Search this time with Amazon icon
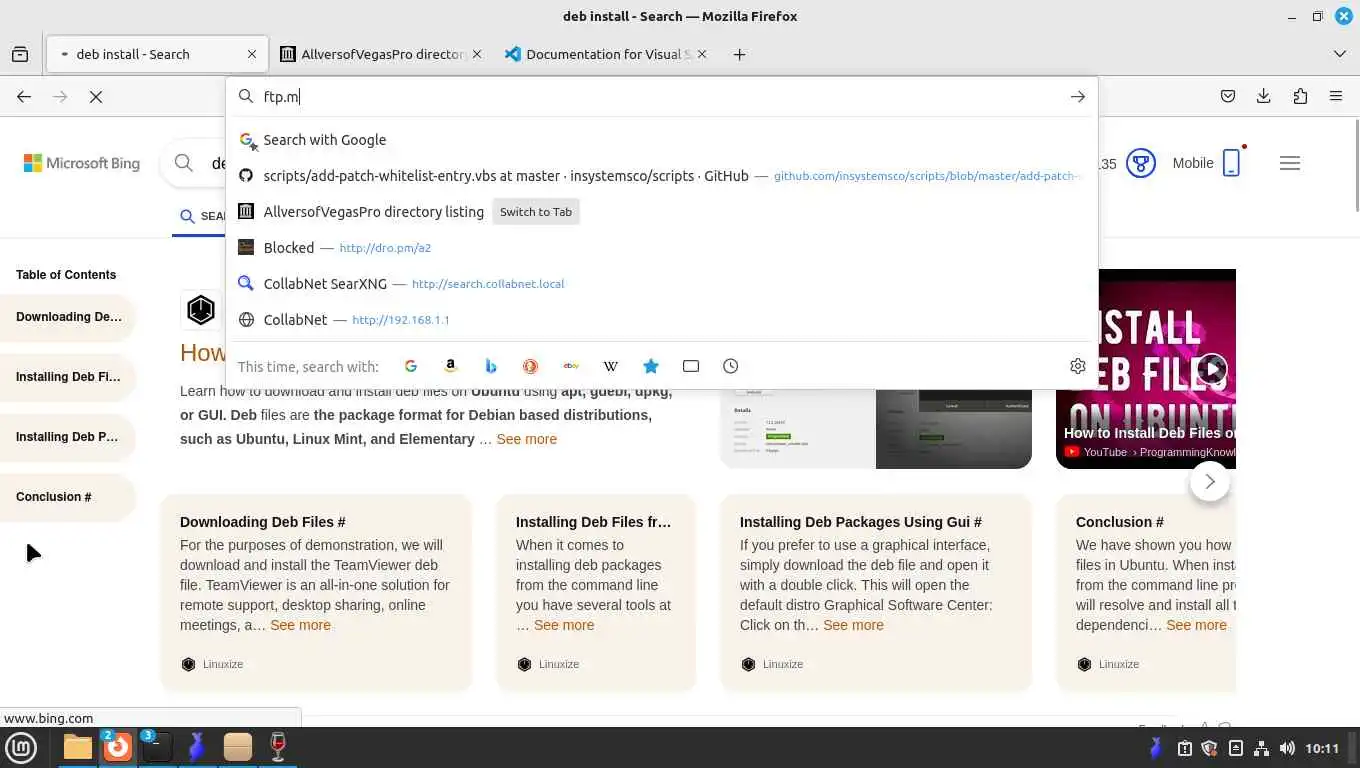1360x768 pixels. (x=451, y=366)
